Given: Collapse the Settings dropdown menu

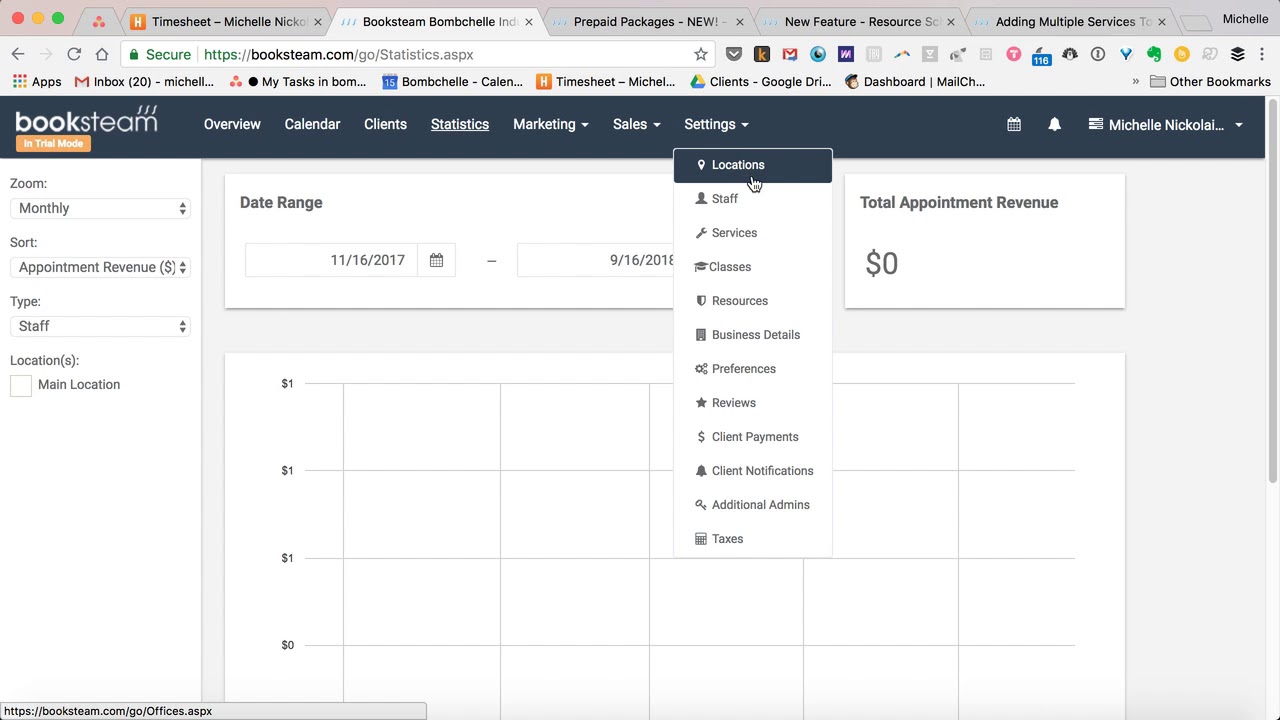Looking at the screenshot, I should [x=716, y=124].
